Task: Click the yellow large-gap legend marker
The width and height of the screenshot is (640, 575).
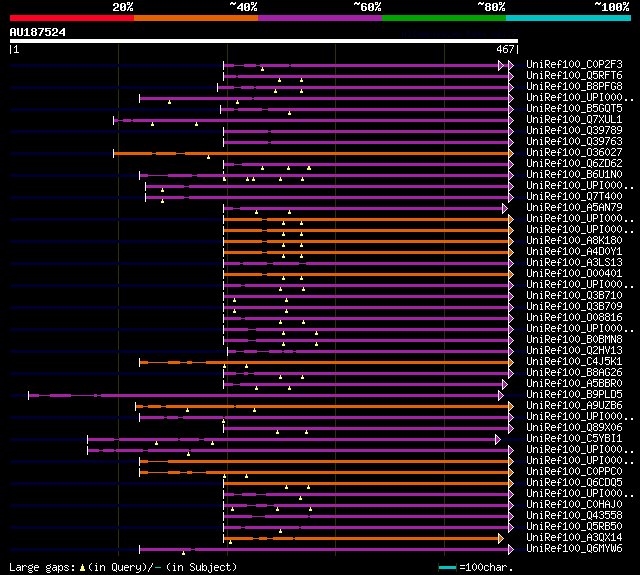Action: click(x=82, y=567)
